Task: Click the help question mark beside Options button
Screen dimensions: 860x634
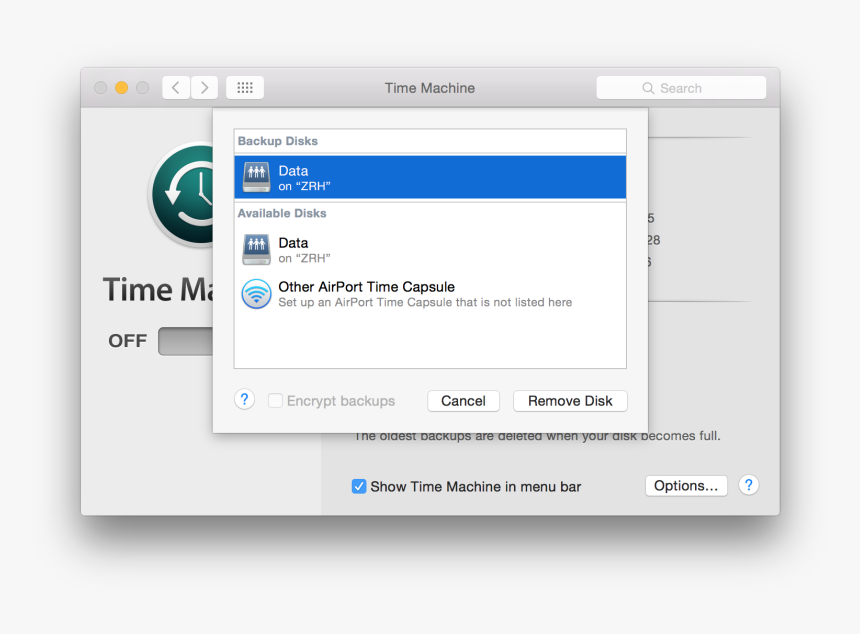Action: tap(748, 485)
